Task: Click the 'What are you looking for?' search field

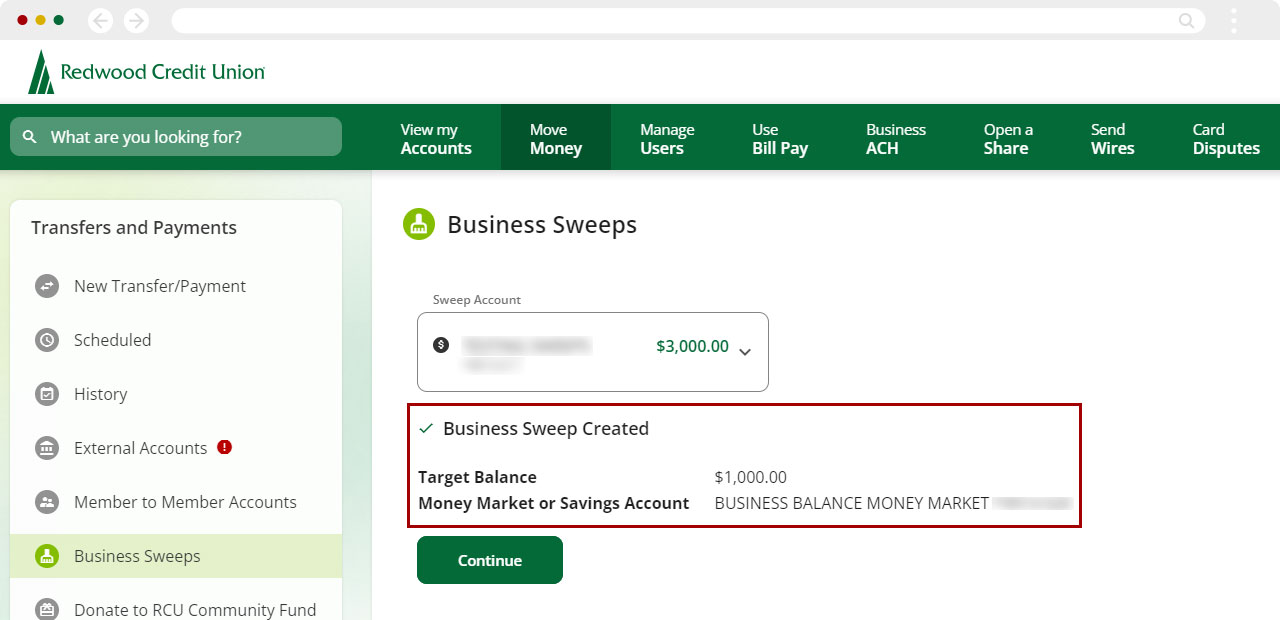Action: point(176,137)
